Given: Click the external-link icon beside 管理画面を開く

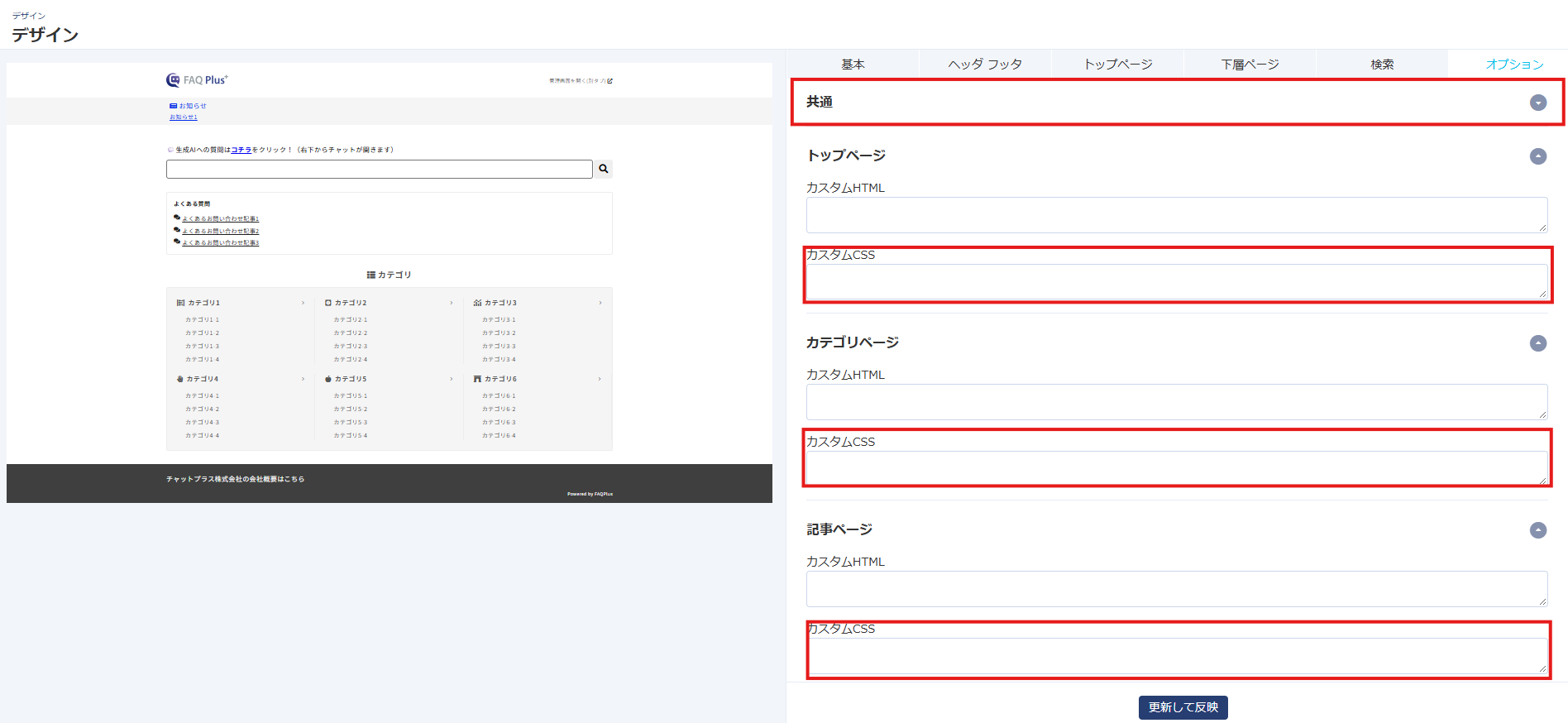Looking at the screenshot, I should point(610,81).
